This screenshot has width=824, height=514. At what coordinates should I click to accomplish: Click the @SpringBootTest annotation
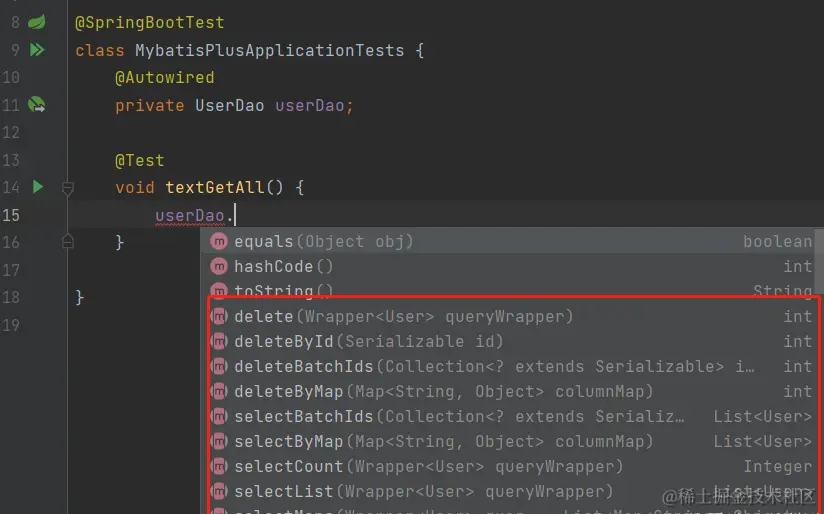[149, 22]
